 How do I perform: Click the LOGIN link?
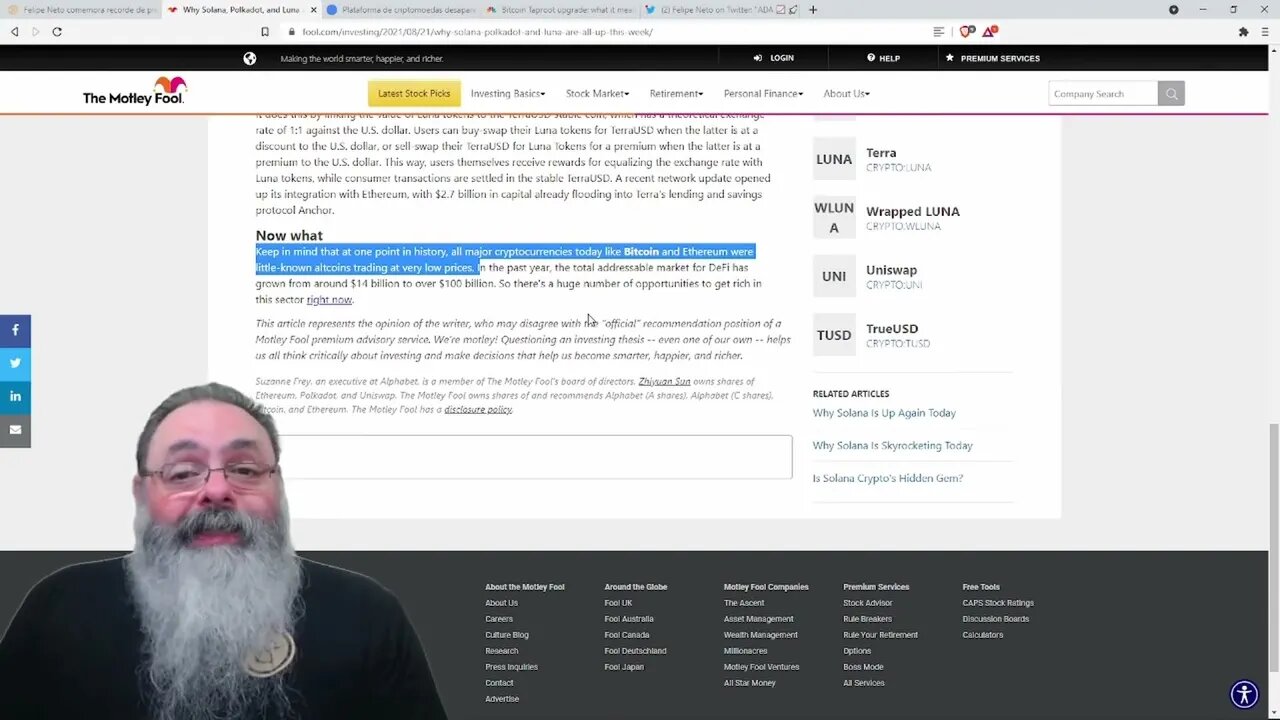coord(774,58)
